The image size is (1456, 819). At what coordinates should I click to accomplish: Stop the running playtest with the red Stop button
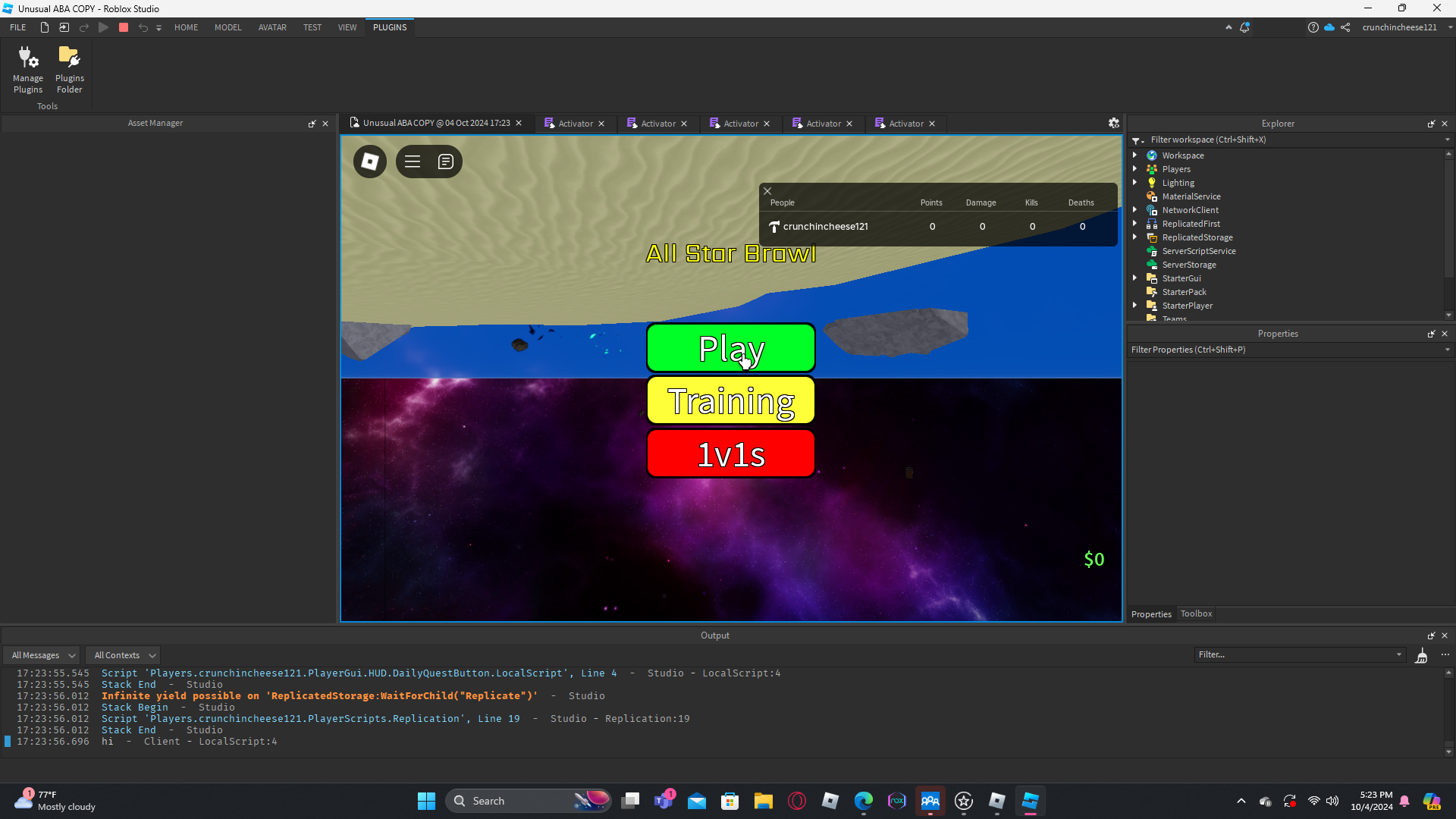[124, 27]
